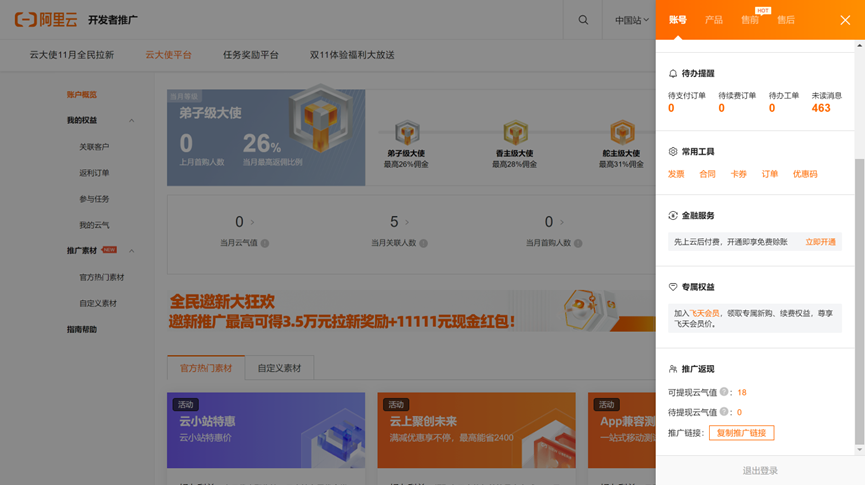Image resolution: width=865 pixels, height=485 pixels.
Task: Select 官方热门素材 in the sidebar
Action: tap(102, 277)
